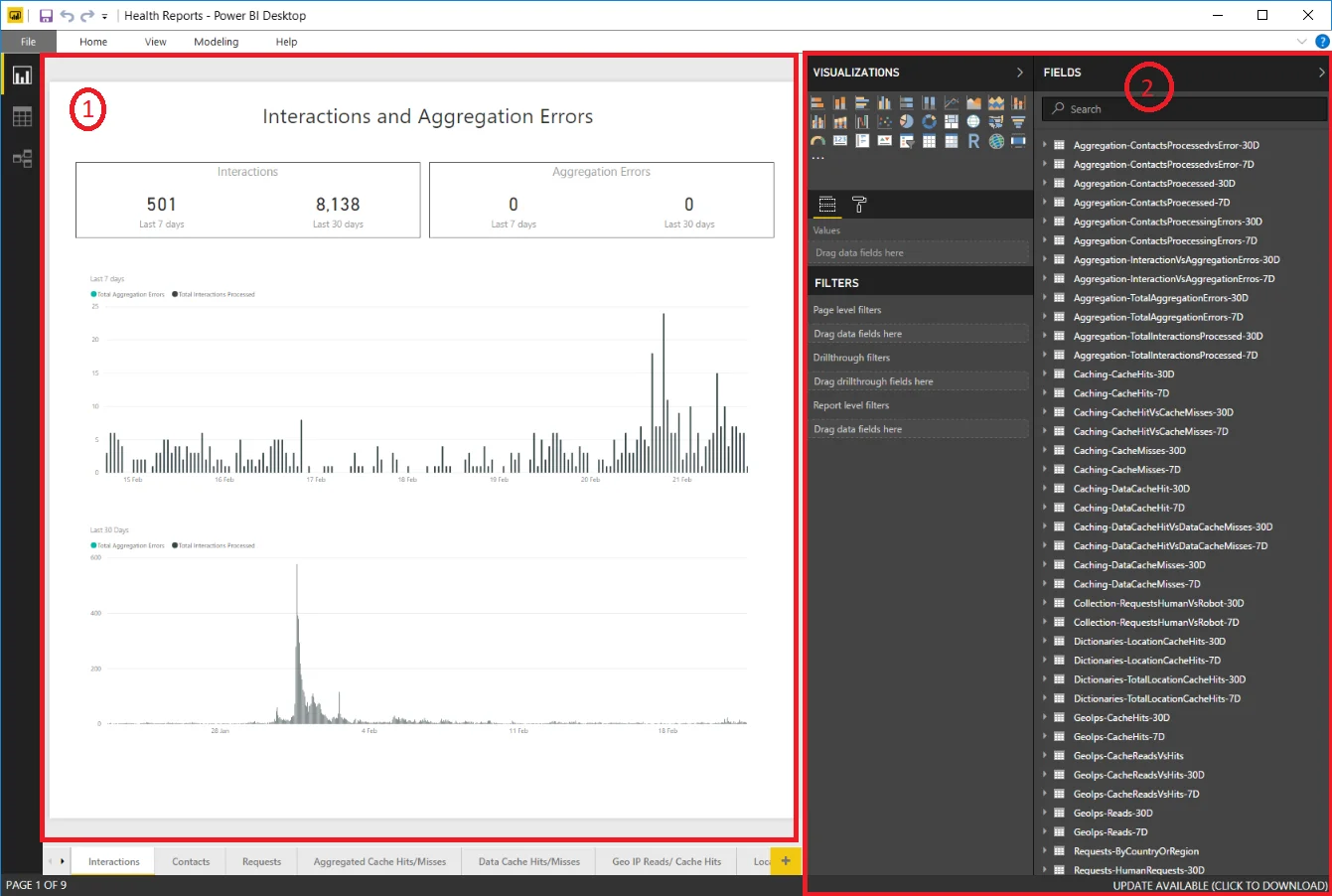
Task: Click the Undo arrow in title bar
Action: coord(68,16)
